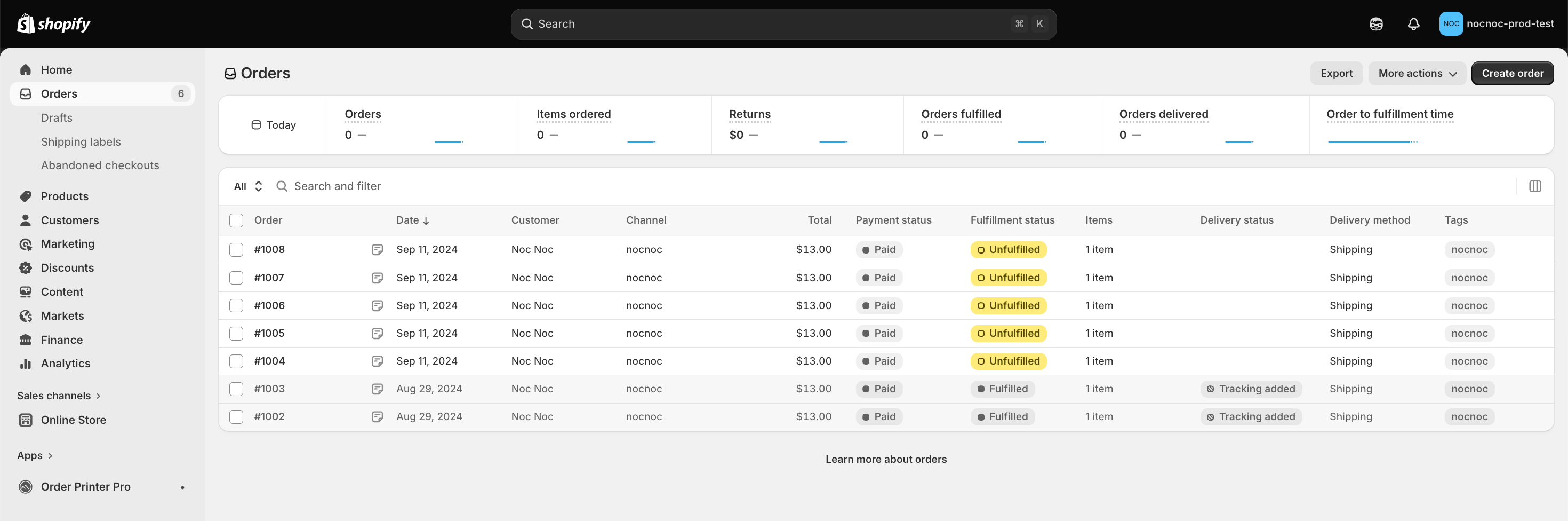
Task: Open the Sidekick assistant icon in the top bar
Action: [x=1375, y=24]
